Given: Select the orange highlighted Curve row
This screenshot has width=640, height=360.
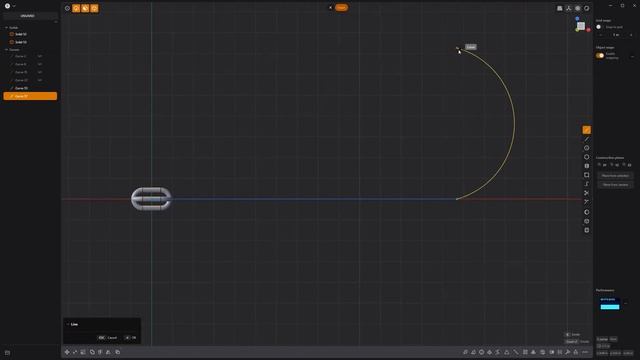Looking at the screenshot, I should click(30, 96).
